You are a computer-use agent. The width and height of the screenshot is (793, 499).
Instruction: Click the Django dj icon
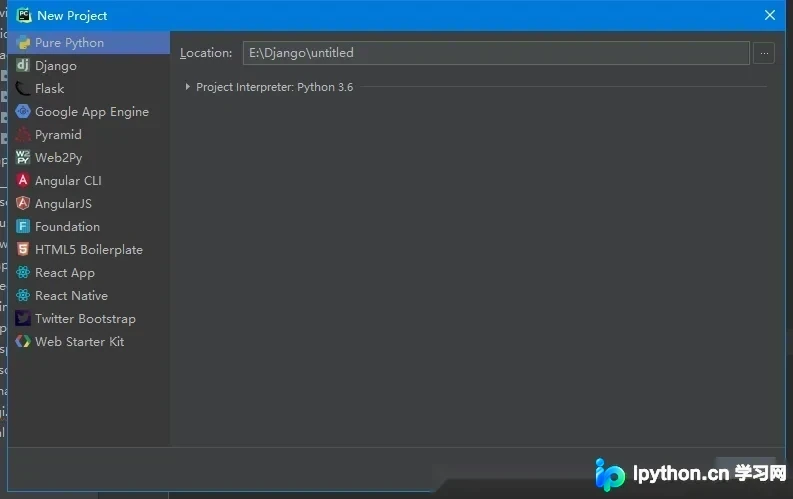tap(23, 65)
